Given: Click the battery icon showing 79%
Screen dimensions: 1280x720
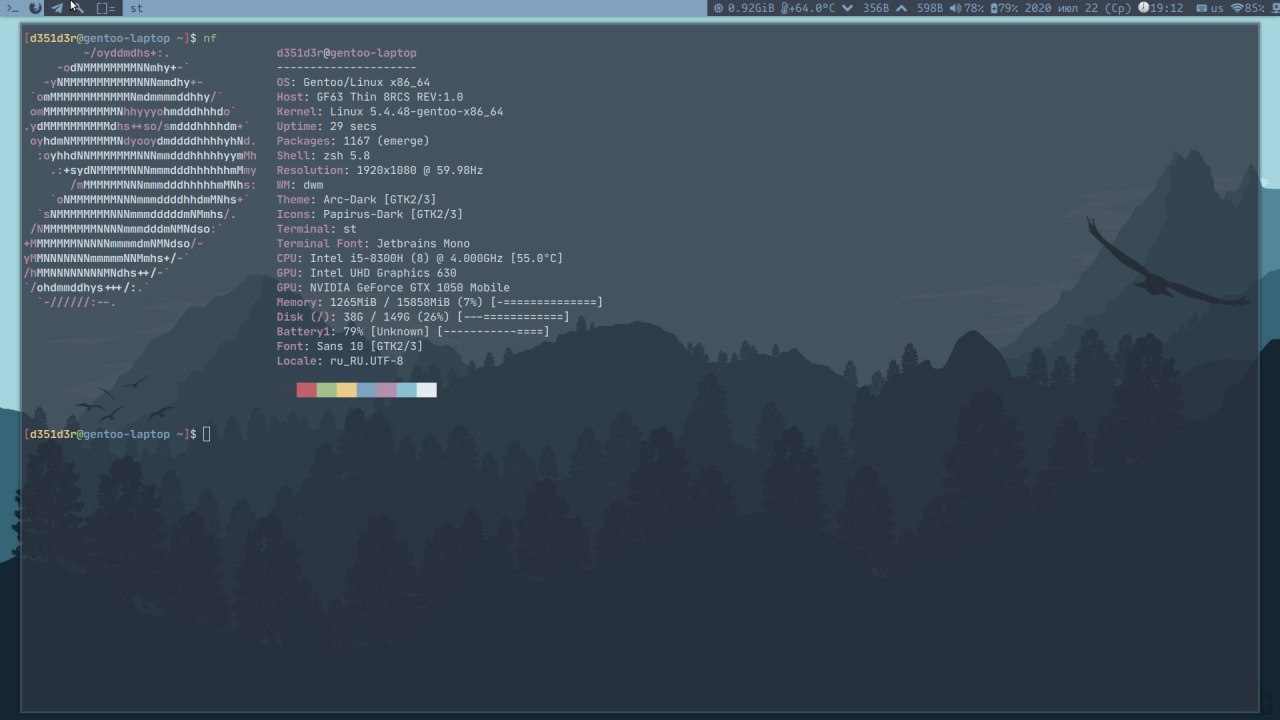Looking at the screenshot, I should [994, 8].
